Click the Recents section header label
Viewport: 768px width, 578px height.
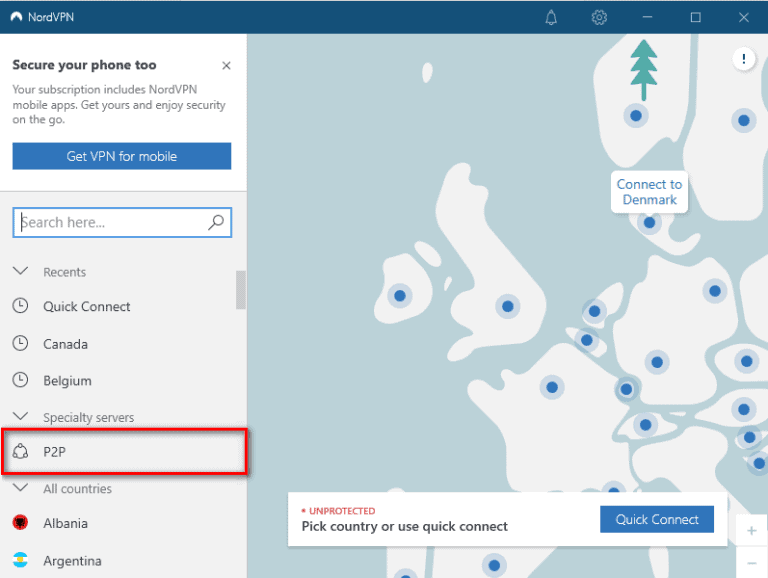[65, 272]
